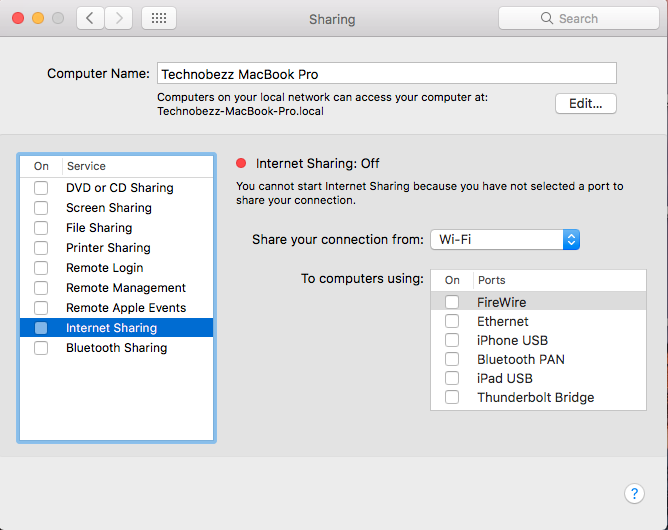Click the back navigation arrow
This screenshot has width=668, height=530.
click(x=91, y=18)
